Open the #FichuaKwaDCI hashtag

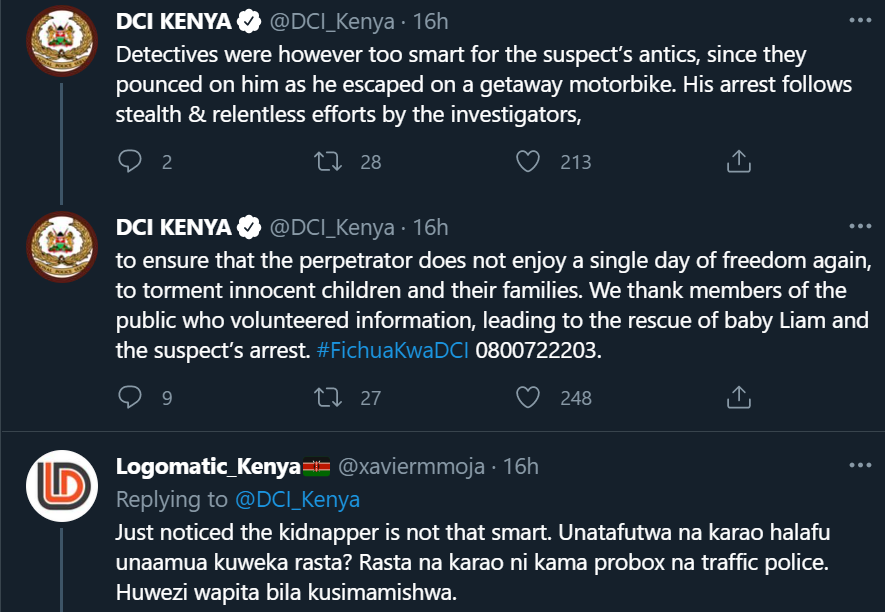[393, 351]
